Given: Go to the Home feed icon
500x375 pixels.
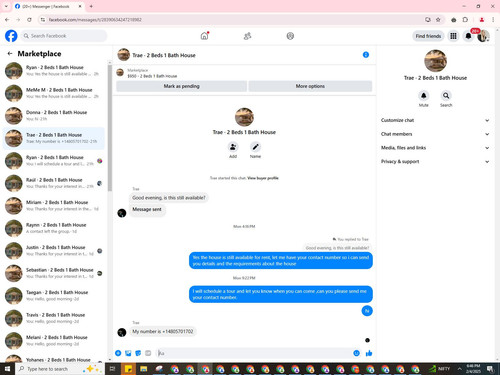Looking at the screenshot, I should coord(204,36).
